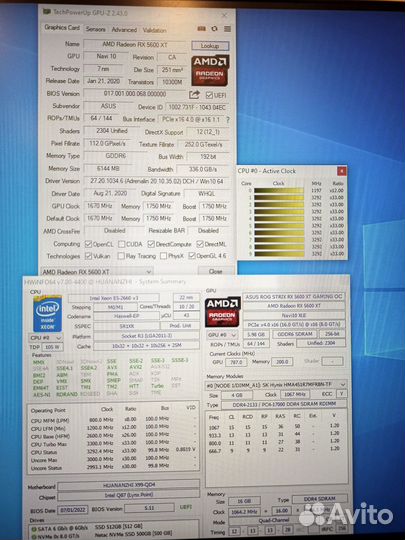This screenshot has height=540, width=405.
Task: Open the Validation tab in GPU-Z
Action: (154, 30)
